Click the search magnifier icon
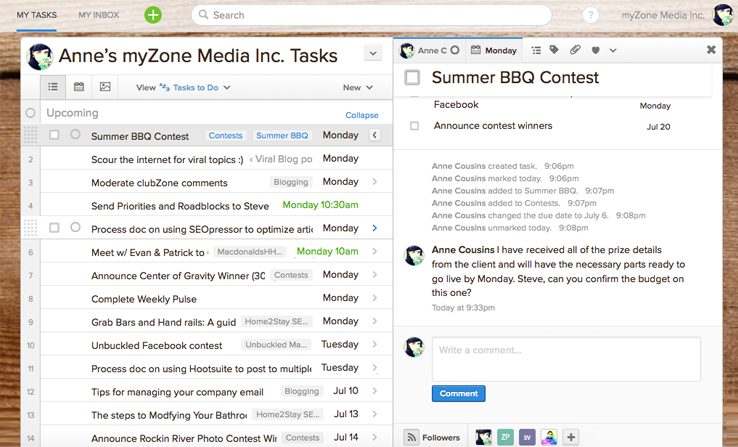 pyautogui.click(x=203, y=15)
